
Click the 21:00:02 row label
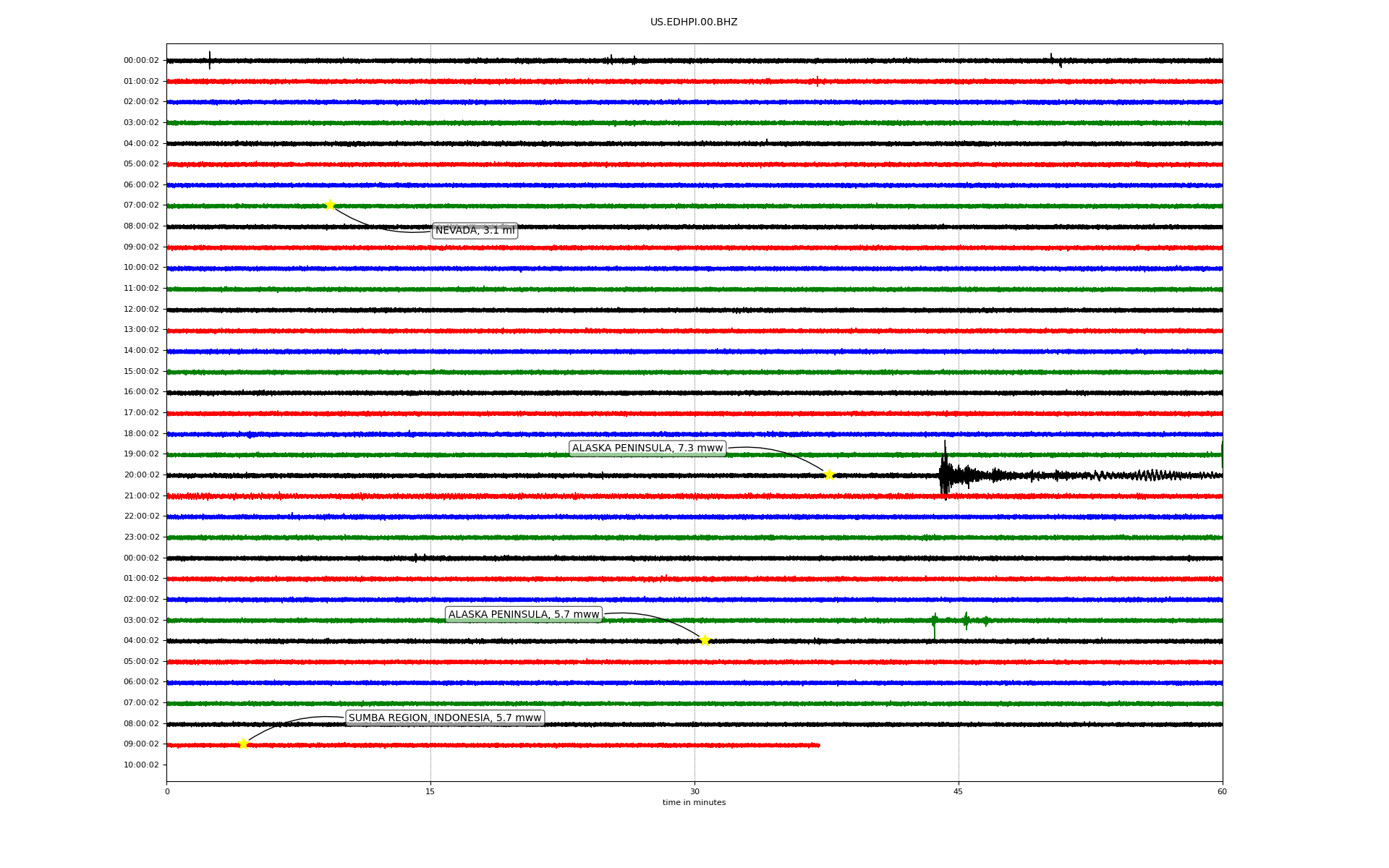[141, 496]
